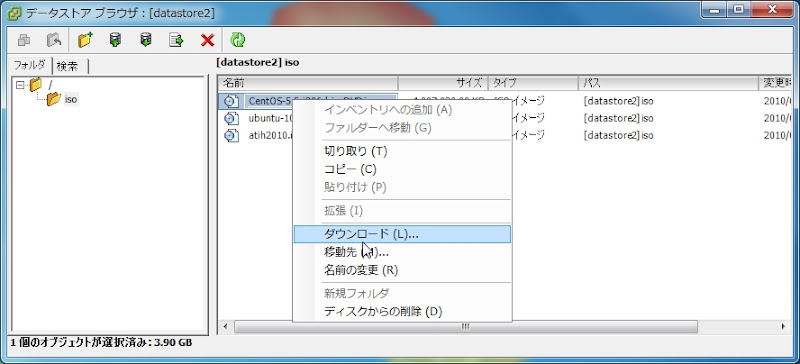Choose 切り取り (T) from context menu
This screenshot has height=364, width=800.
(402, 151)
